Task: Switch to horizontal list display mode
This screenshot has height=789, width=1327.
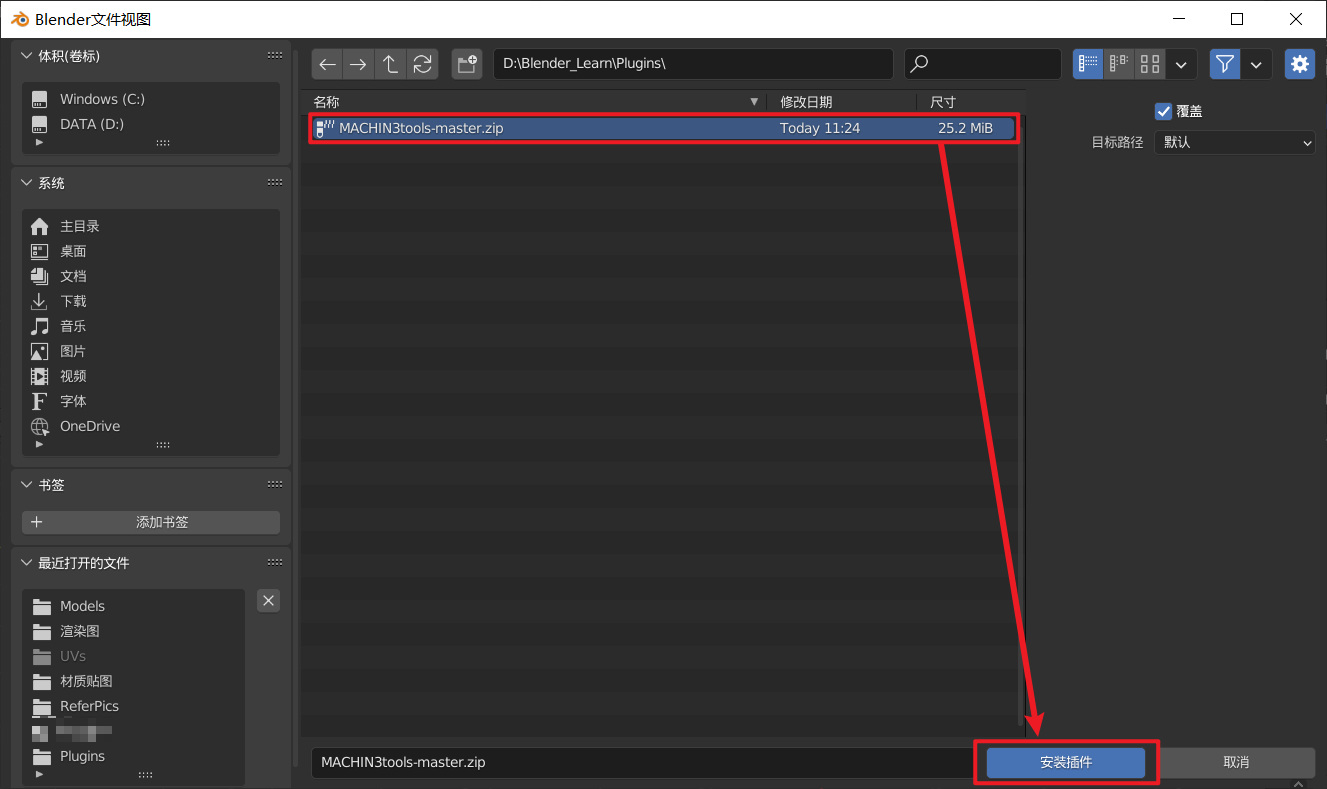Action: tap(1119, 64)
